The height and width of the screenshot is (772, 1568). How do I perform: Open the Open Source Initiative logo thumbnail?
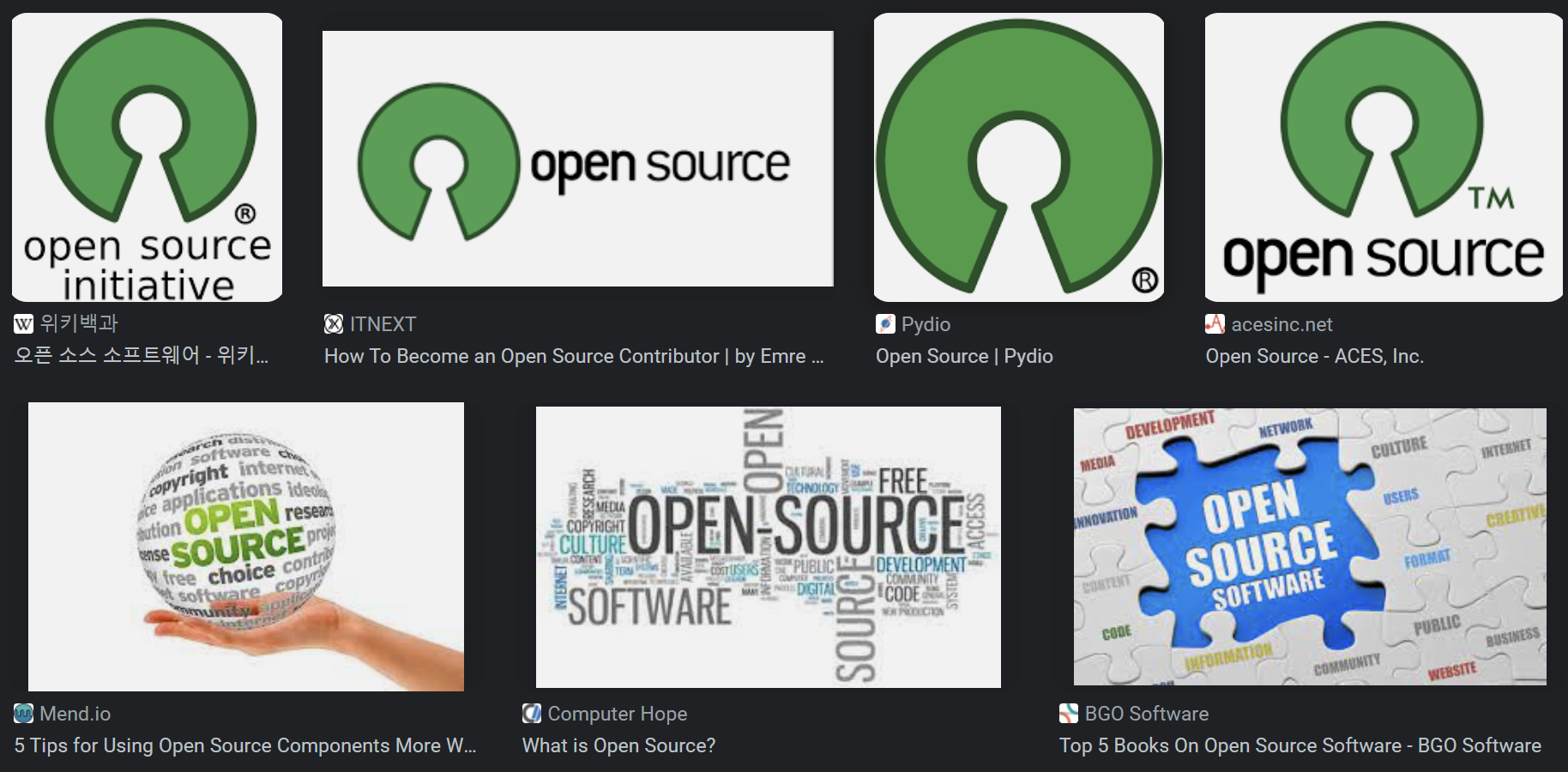(147, 157)
